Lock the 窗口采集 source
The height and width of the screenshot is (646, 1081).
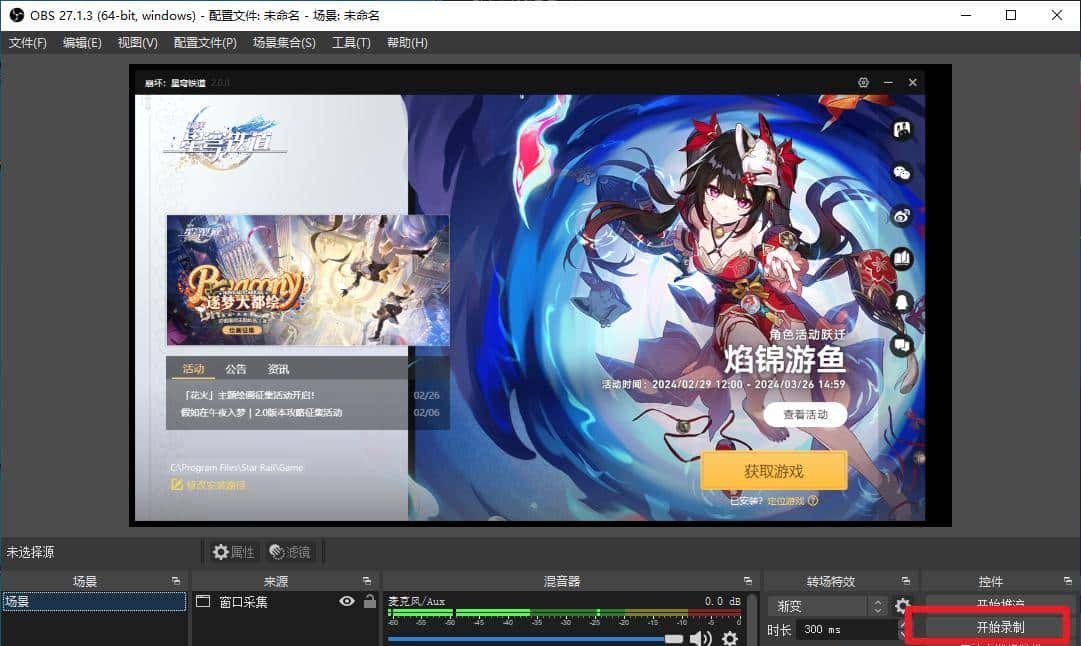pyautogui.click(x=369, y=601)
